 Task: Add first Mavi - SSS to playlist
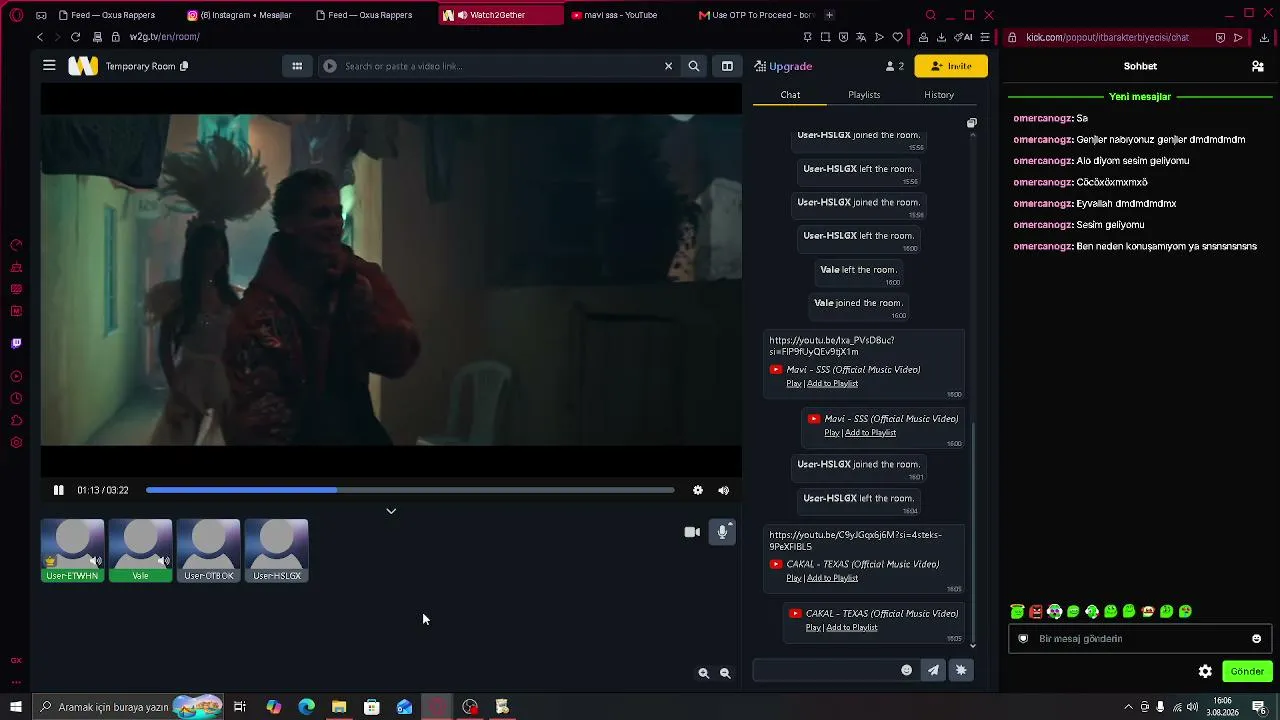point(833,384)
